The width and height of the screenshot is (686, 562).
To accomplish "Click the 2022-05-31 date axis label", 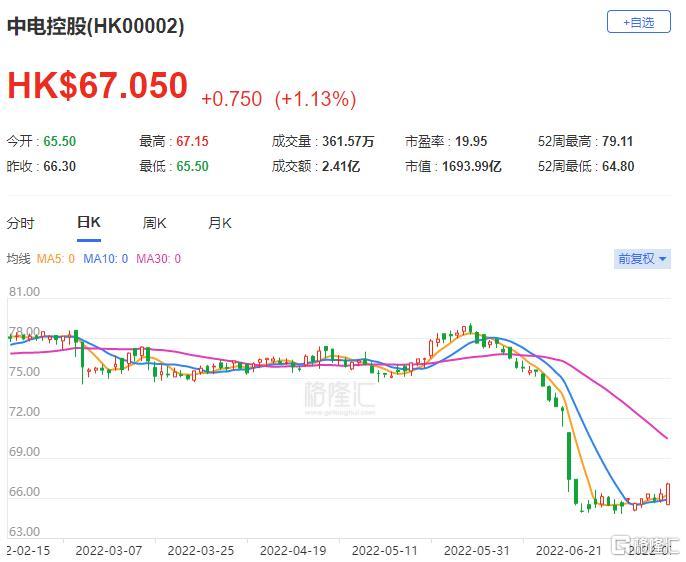I will (x=477, y=551).
